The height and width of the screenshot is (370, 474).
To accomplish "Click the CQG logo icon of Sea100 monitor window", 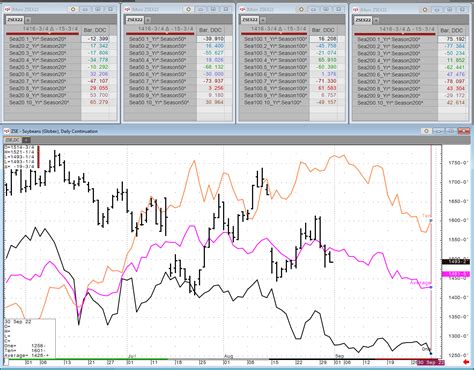I will tap(243, 10).
